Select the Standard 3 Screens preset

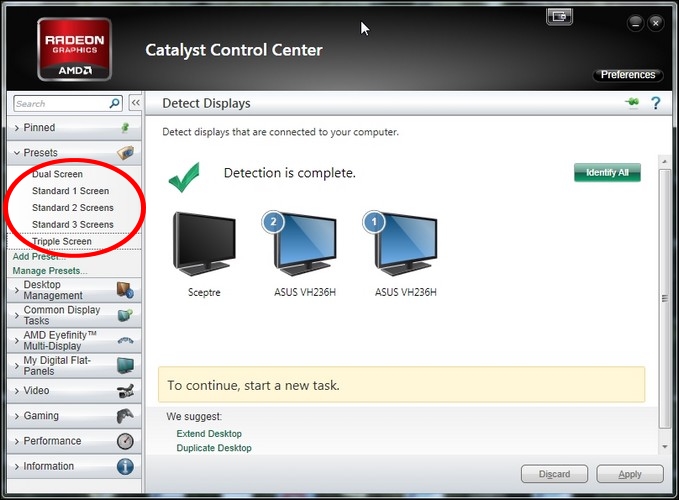pos(73,225)
